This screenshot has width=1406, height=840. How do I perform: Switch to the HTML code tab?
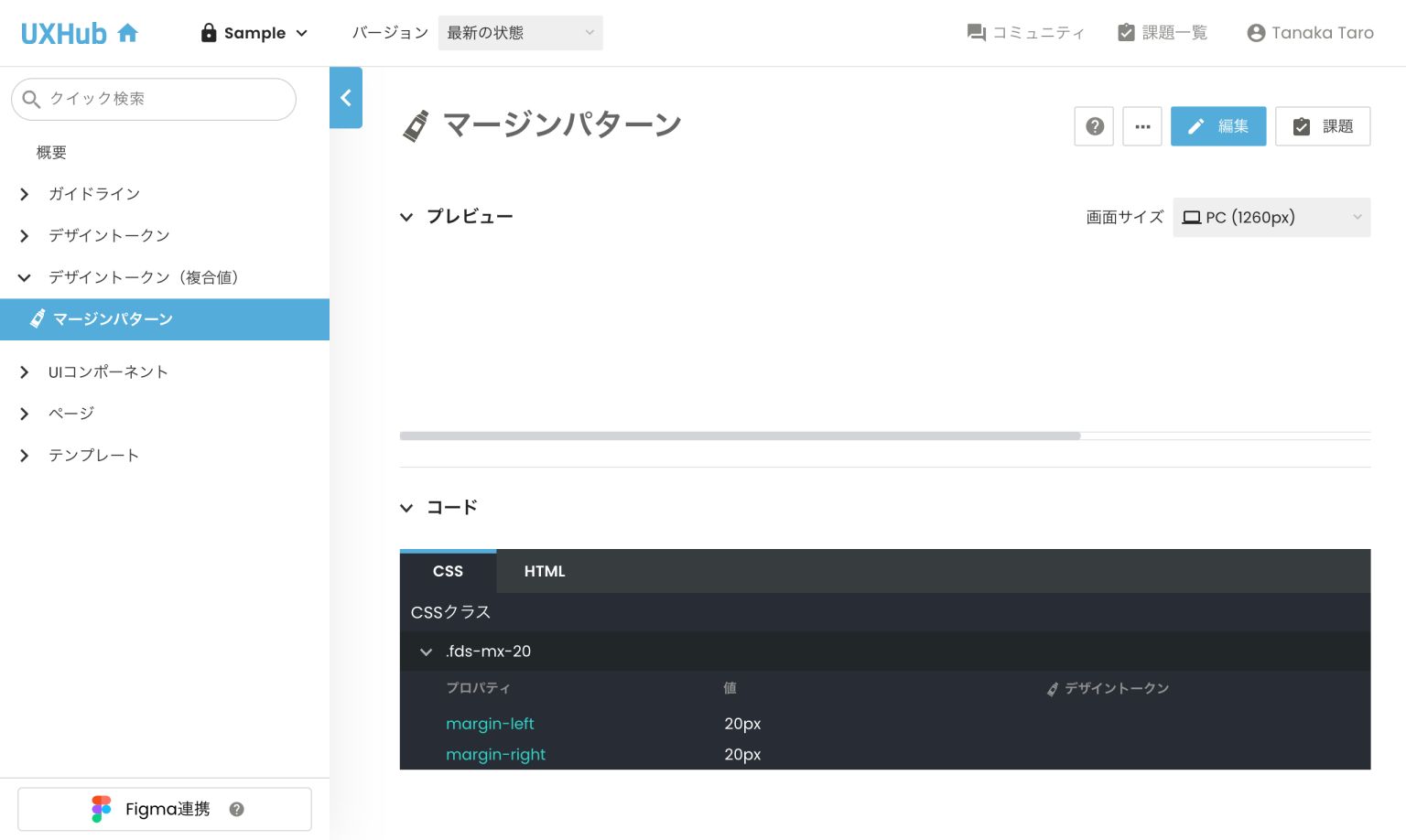tap(544, 571)
